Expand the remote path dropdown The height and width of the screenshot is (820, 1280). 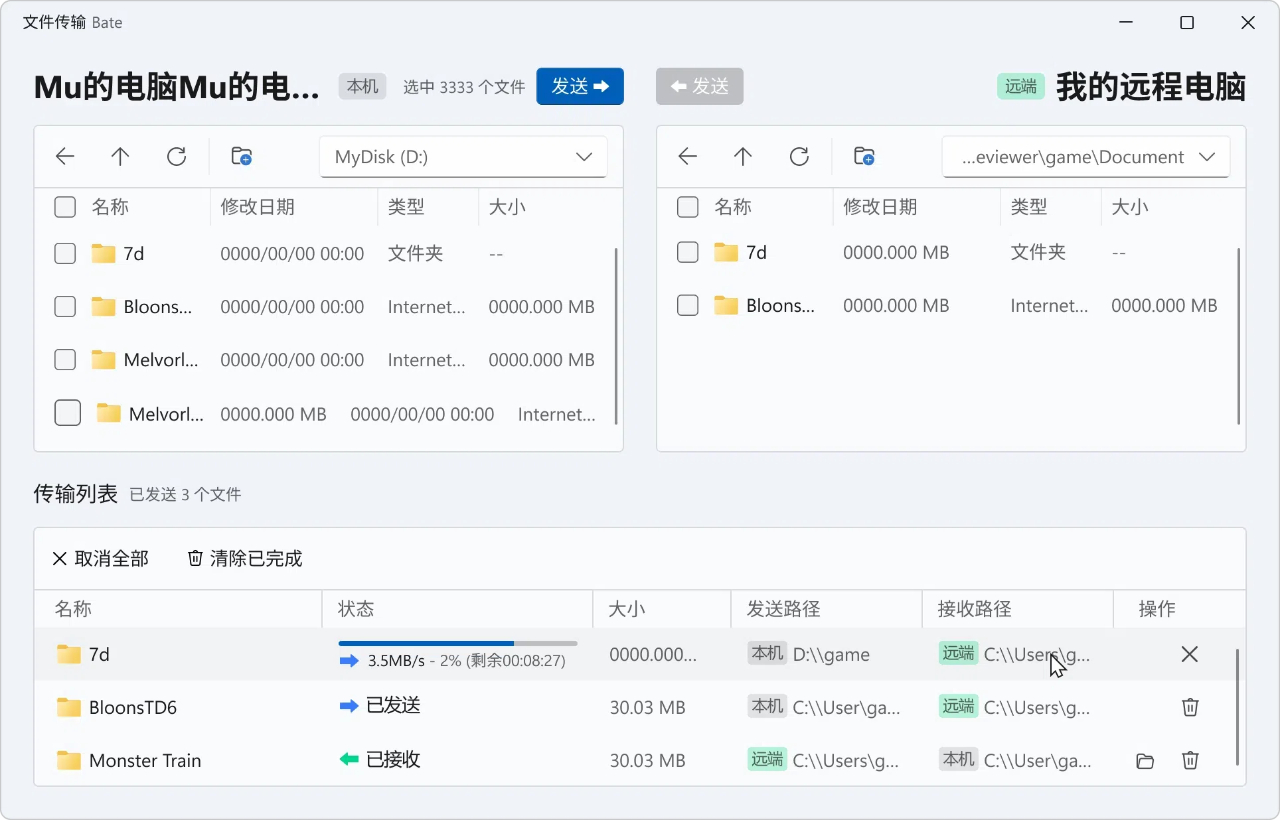coord(1086,156)
